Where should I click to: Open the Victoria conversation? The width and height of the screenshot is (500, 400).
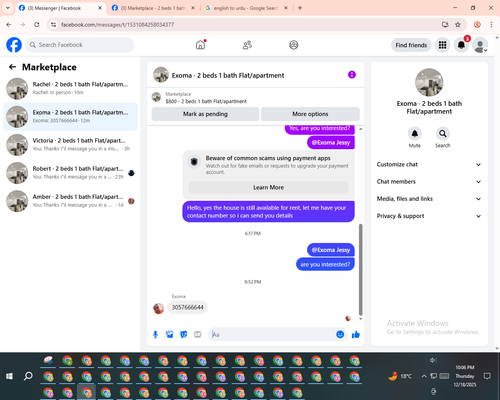(x=70, y=145)
